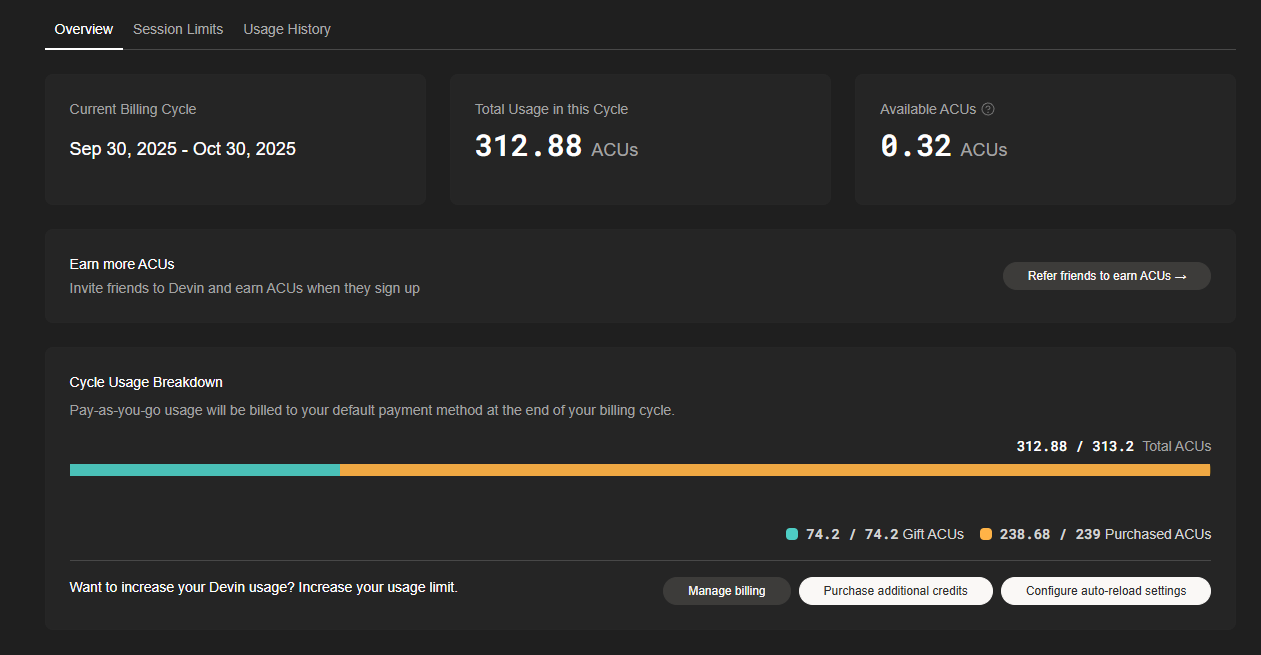1261x655 pixels.
Task: Click the 0.32 available ACUs value
Action: pos(916,147)
